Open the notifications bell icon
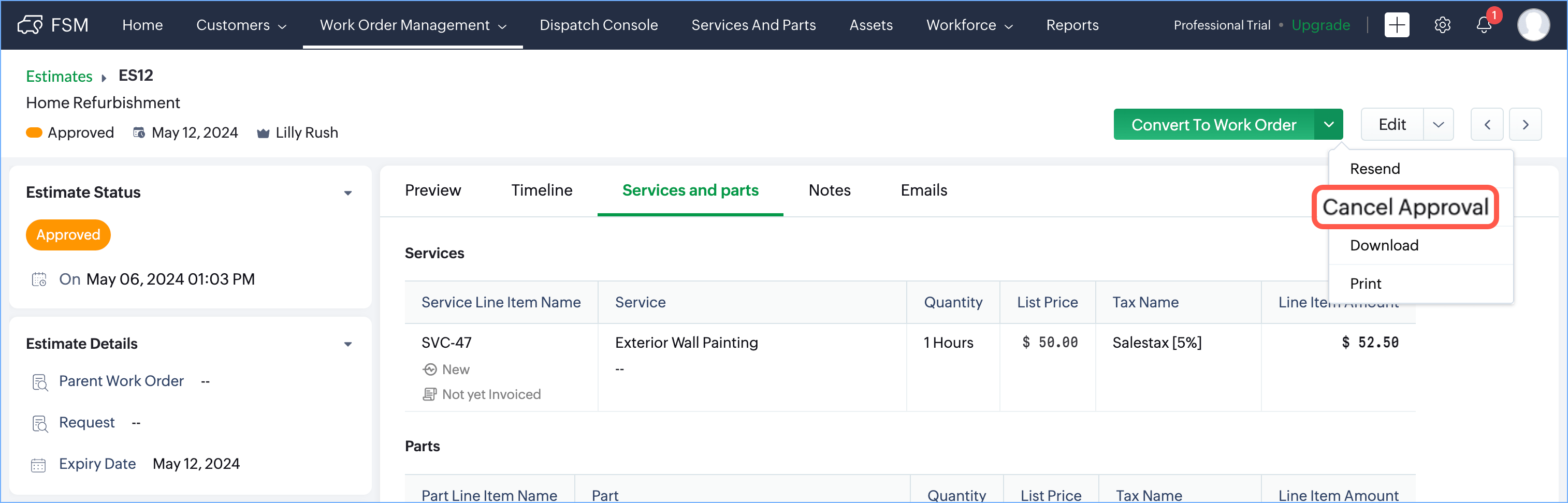This screenshot has height=503, width=1568. point(1484,25)
